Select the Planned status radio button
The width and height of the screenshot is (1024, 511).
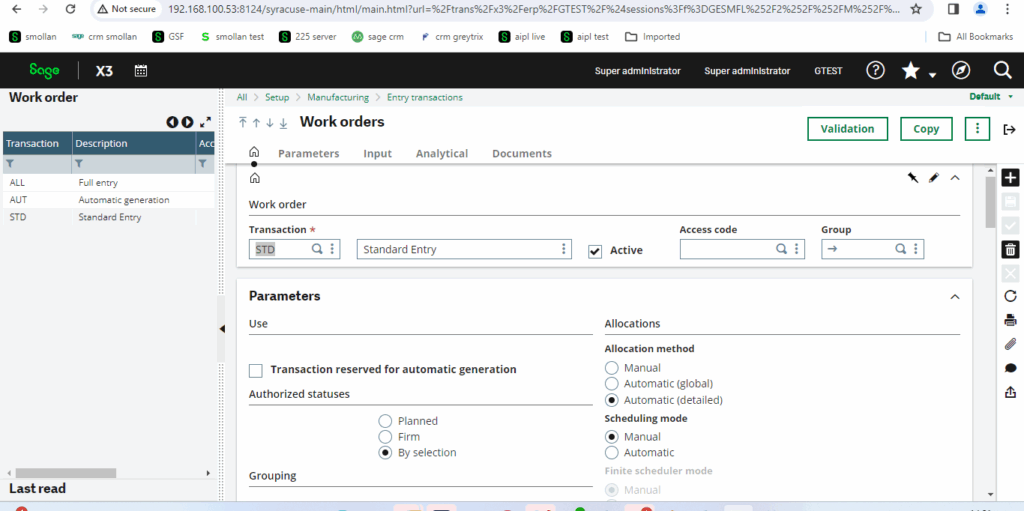(x=385, y=421)
